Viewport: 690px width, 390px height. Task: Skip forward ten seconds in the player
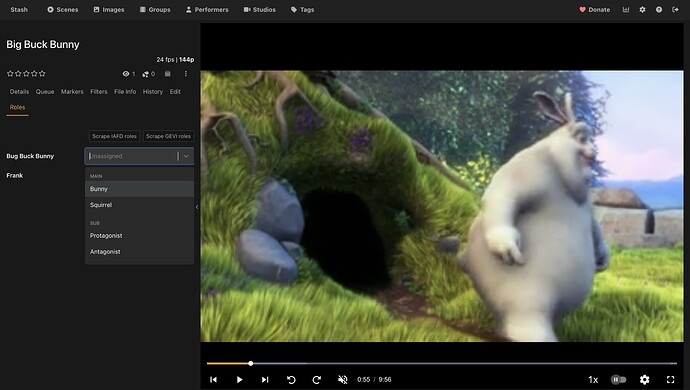(x=316, y=379)
